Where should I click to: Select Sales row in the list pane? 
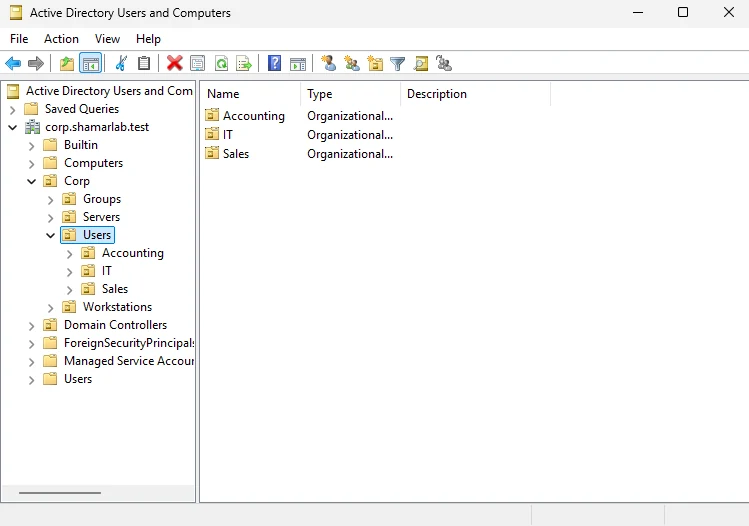point(299,154)
